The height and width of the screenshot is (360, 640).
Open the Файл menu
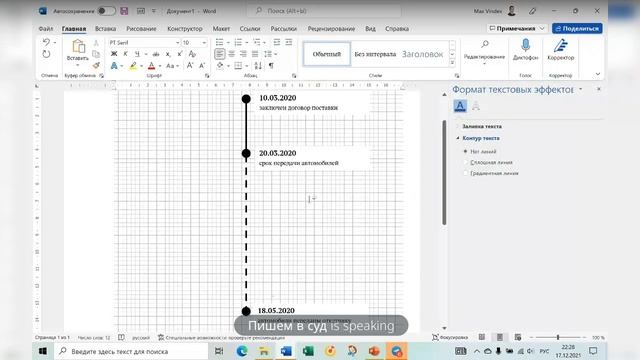click(x=46, y=29)
